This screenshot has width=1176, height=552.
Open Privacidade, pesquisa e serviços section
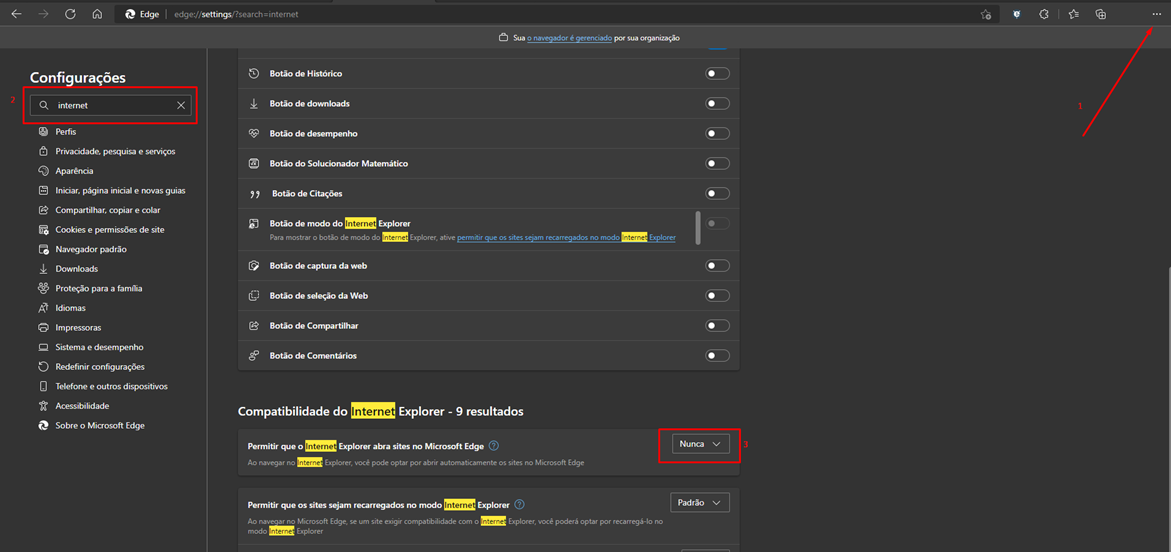pos(116,152)
